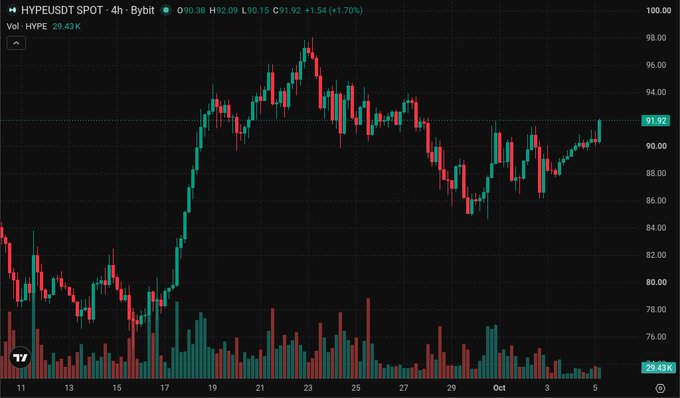Click the HYPEUSDT SPOT symbol title

coord(62,10)
